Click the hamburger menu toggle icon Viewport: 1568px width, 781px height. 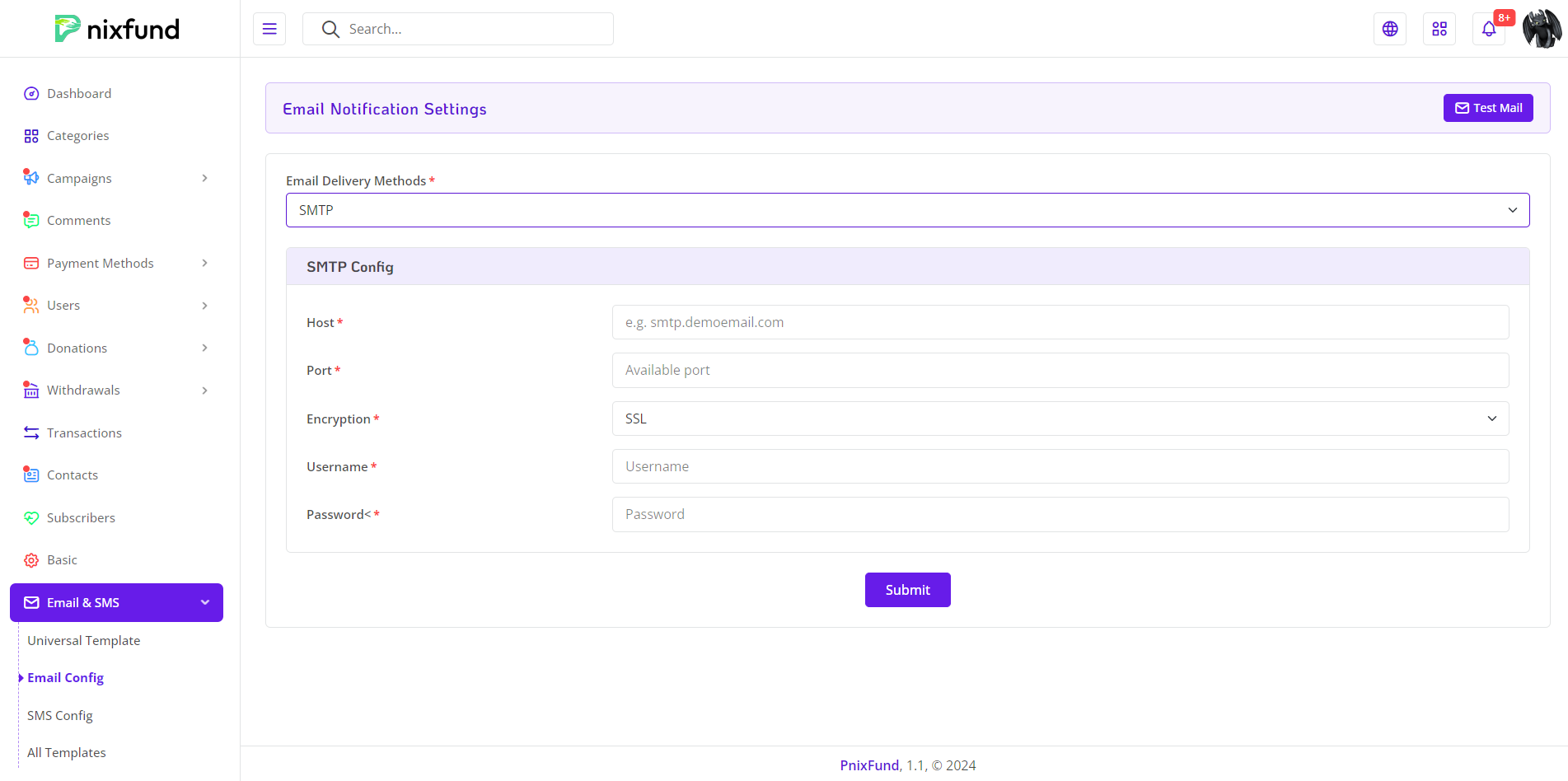269,29
